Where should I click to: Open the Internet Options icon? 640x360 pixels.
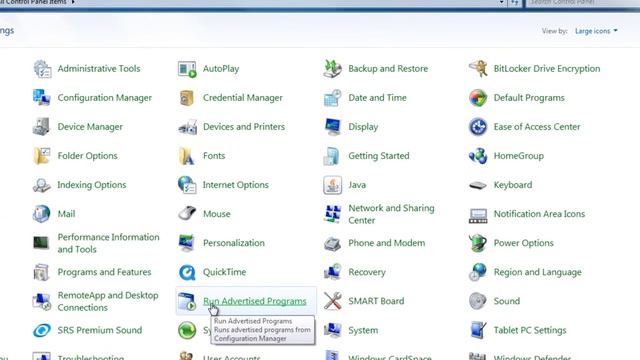pyautogui.click(x=187, y=184)
